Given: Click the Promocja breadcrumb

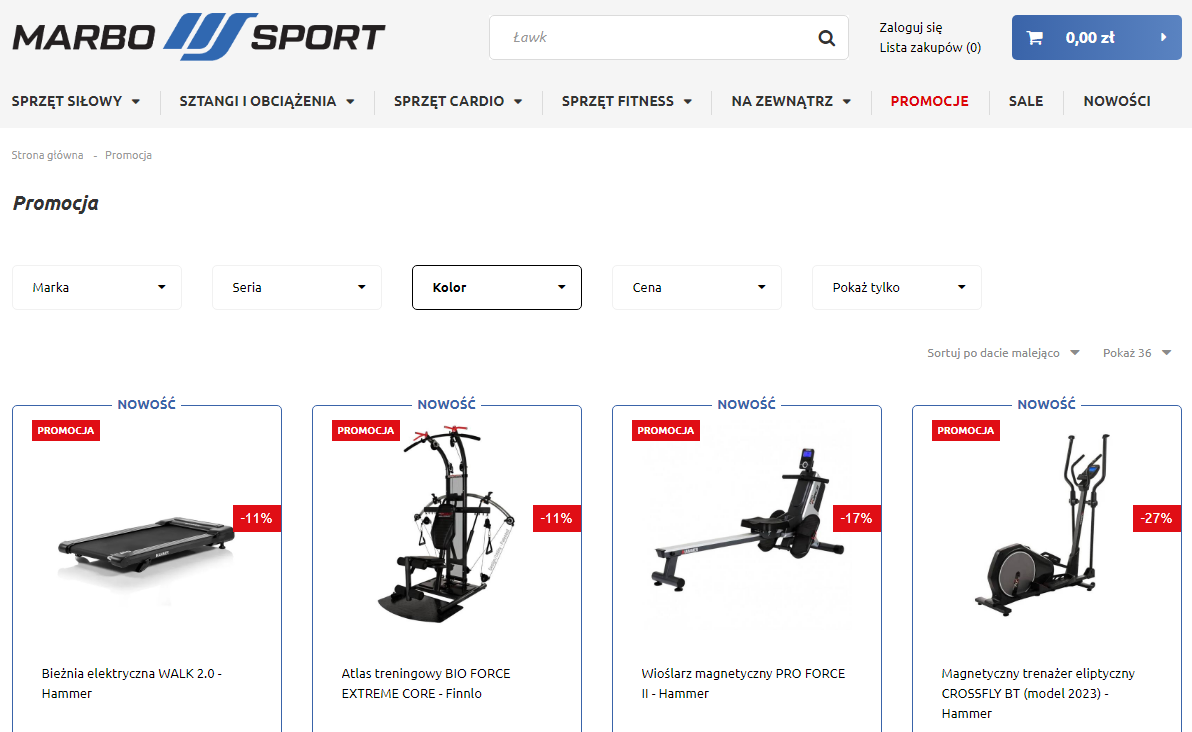Looking at the screenshot, I should [128, 155].
